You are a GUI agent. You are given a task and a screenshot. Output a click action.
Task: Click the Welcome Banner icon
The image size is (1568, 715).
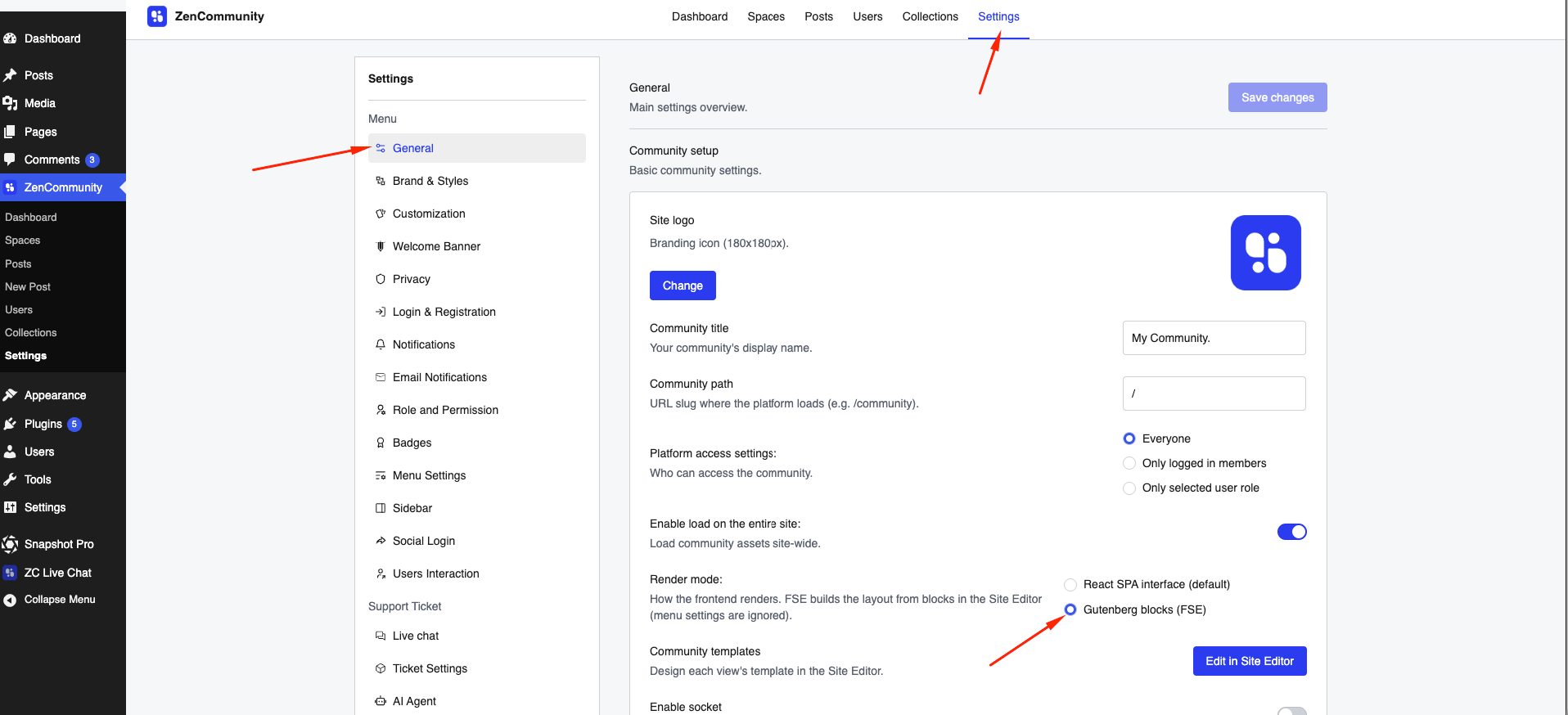381,246
